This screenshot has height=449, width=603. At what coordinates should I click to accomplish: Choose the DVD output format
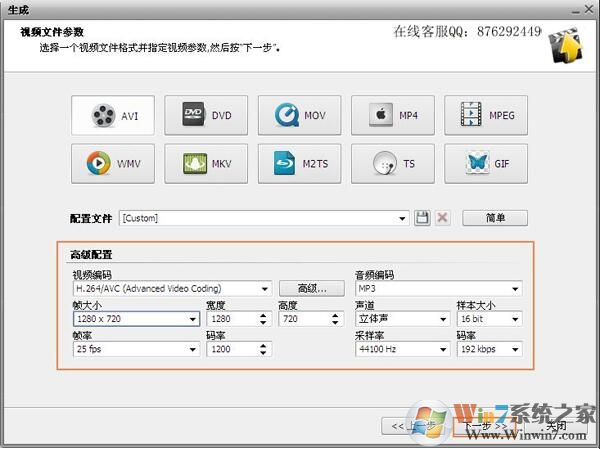(x=206, y=115)
